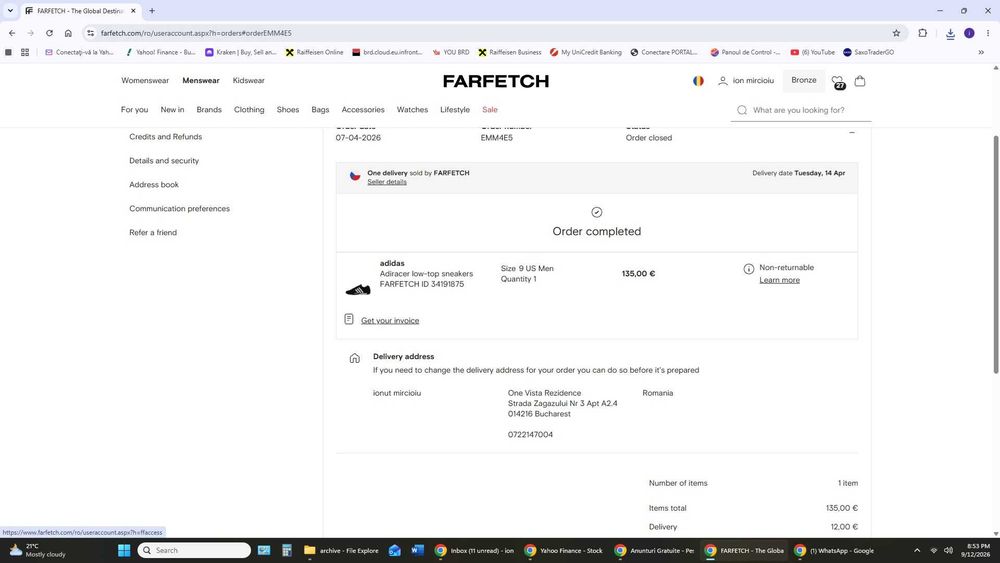Open the Raiffeisen Online bookmark
The width and height of the screenshot is (1000, 563).
tap(314, 52)
